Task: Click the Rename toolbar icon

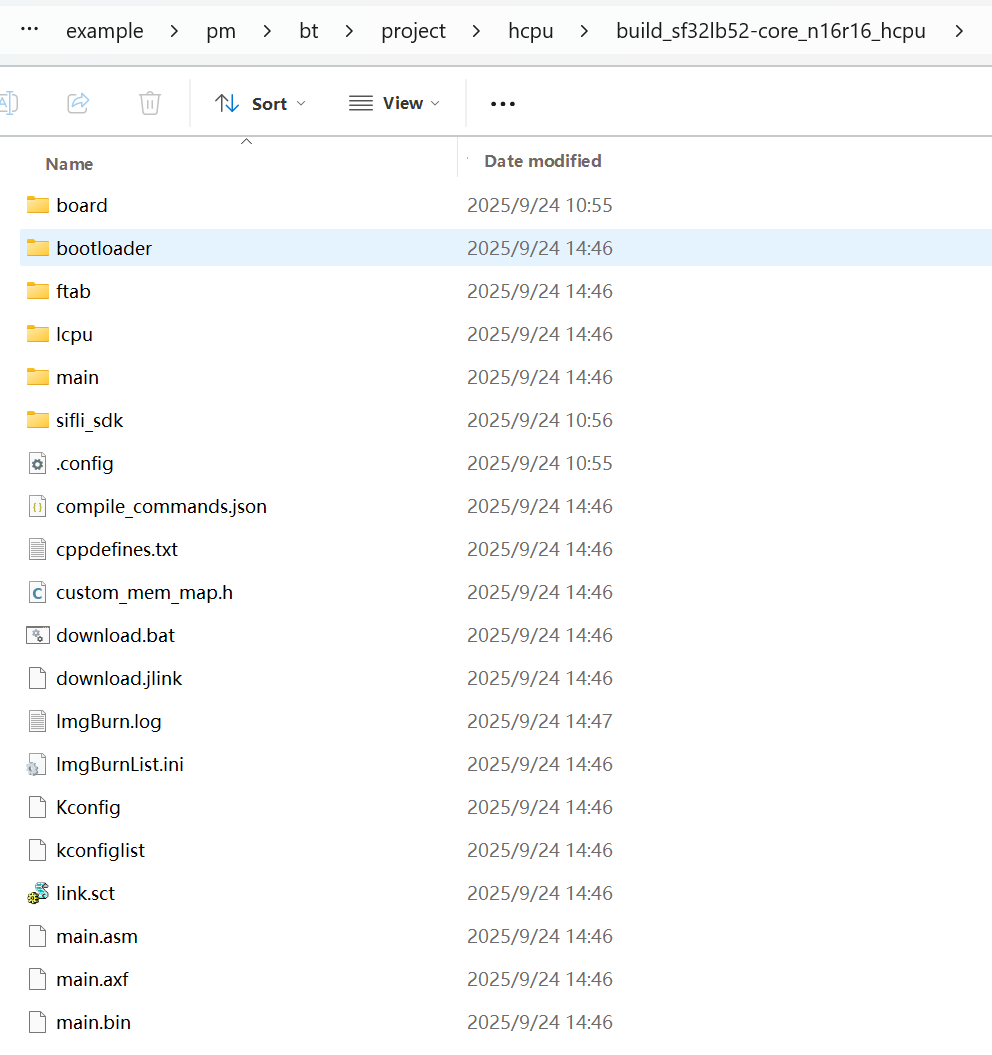Action: [x=9, y=103]
